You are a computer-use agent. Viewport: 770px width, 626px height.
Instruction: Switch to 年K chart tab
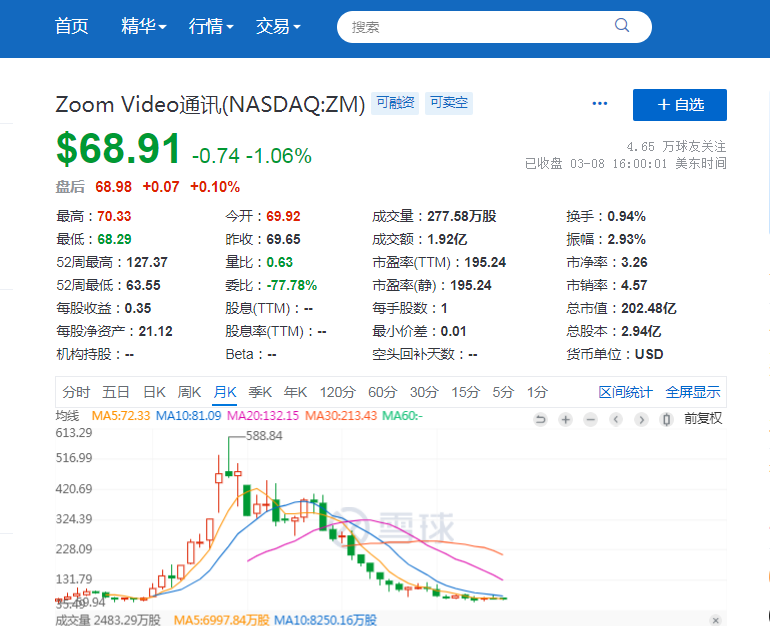(295, 392)
